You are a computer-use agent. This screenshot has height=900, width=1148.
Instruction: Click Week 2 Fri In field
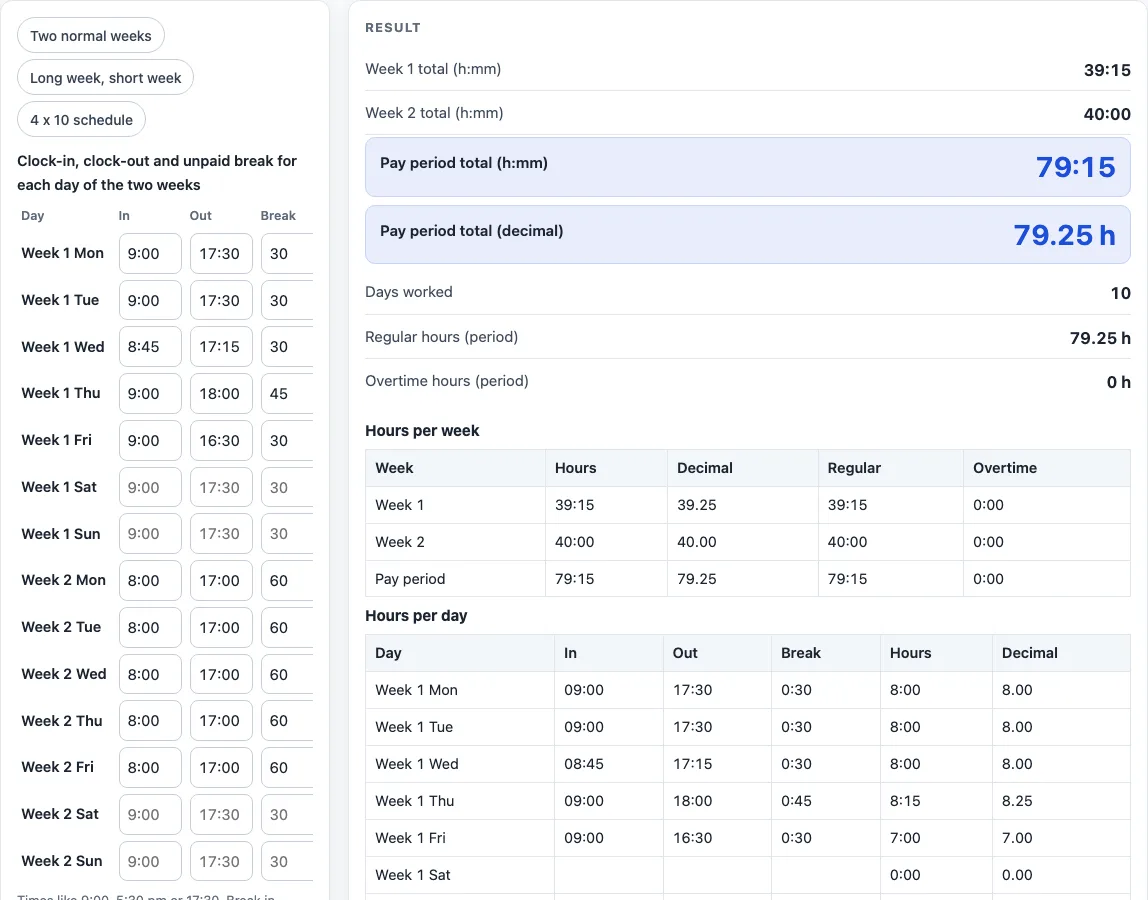click(x=150, y=767)
